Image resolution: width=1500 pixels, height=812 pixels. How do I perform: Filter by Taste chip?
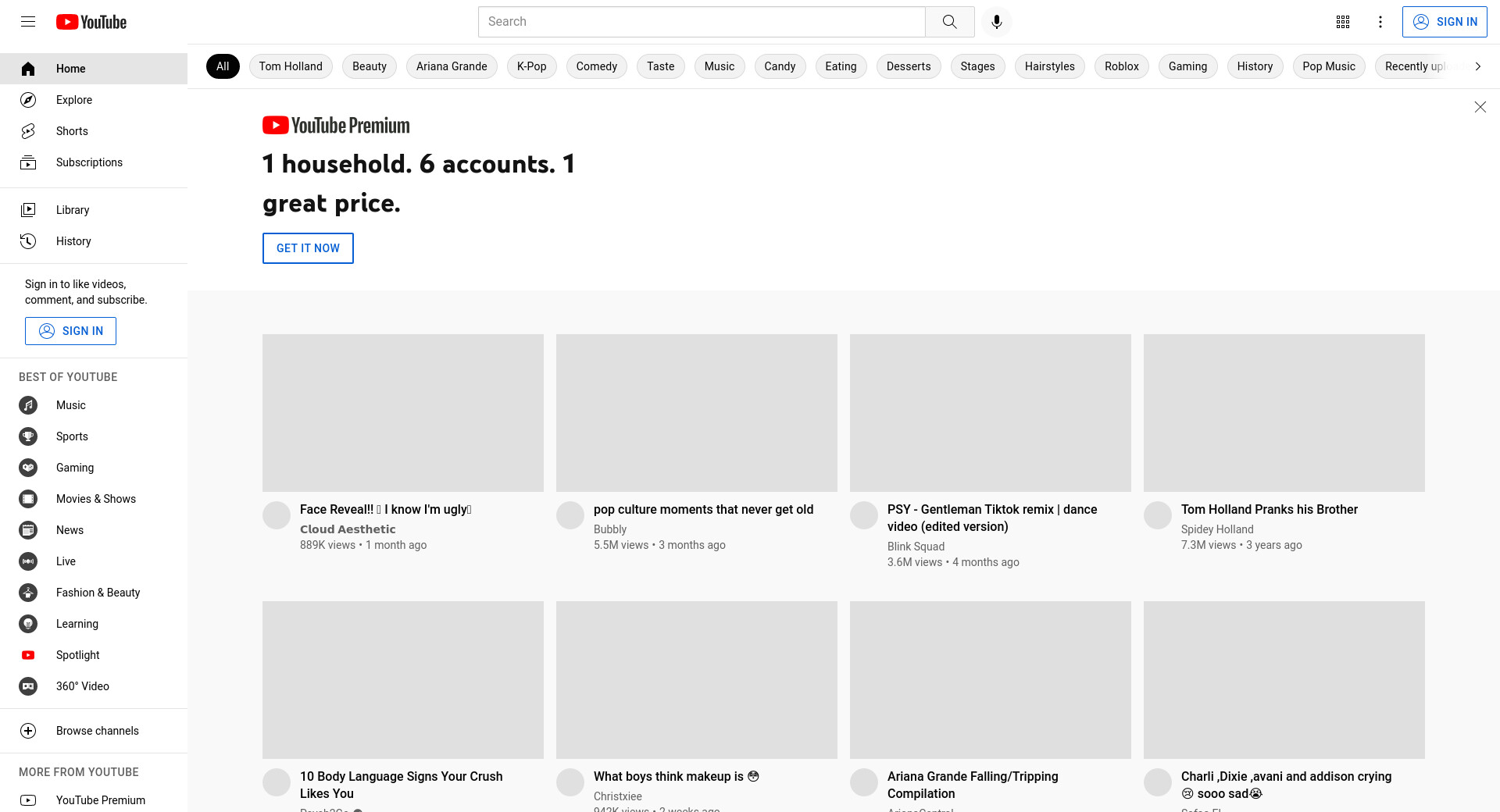click(x=661, y=66)
